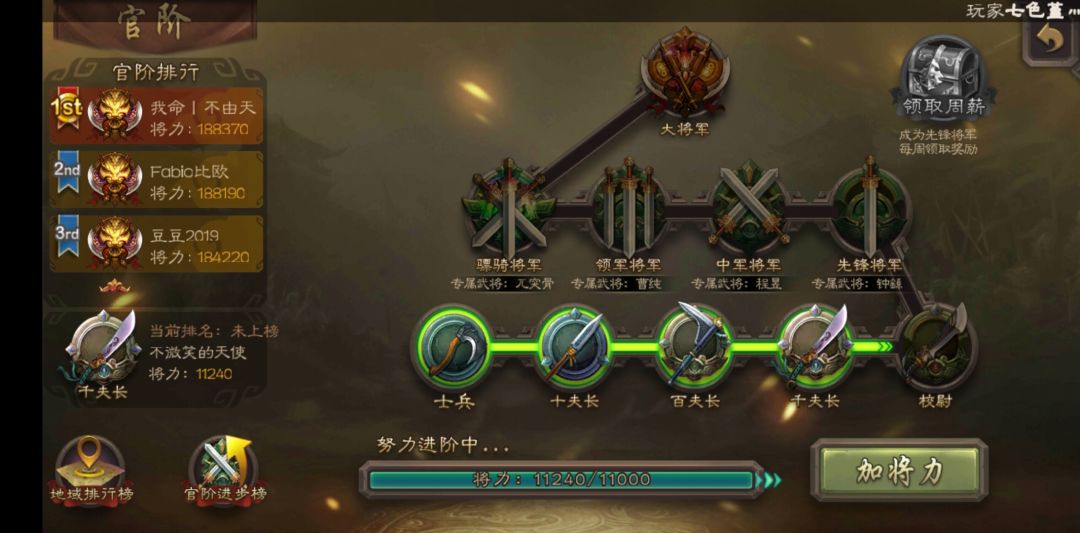Go back using the return arrow

click(1049, 43)
